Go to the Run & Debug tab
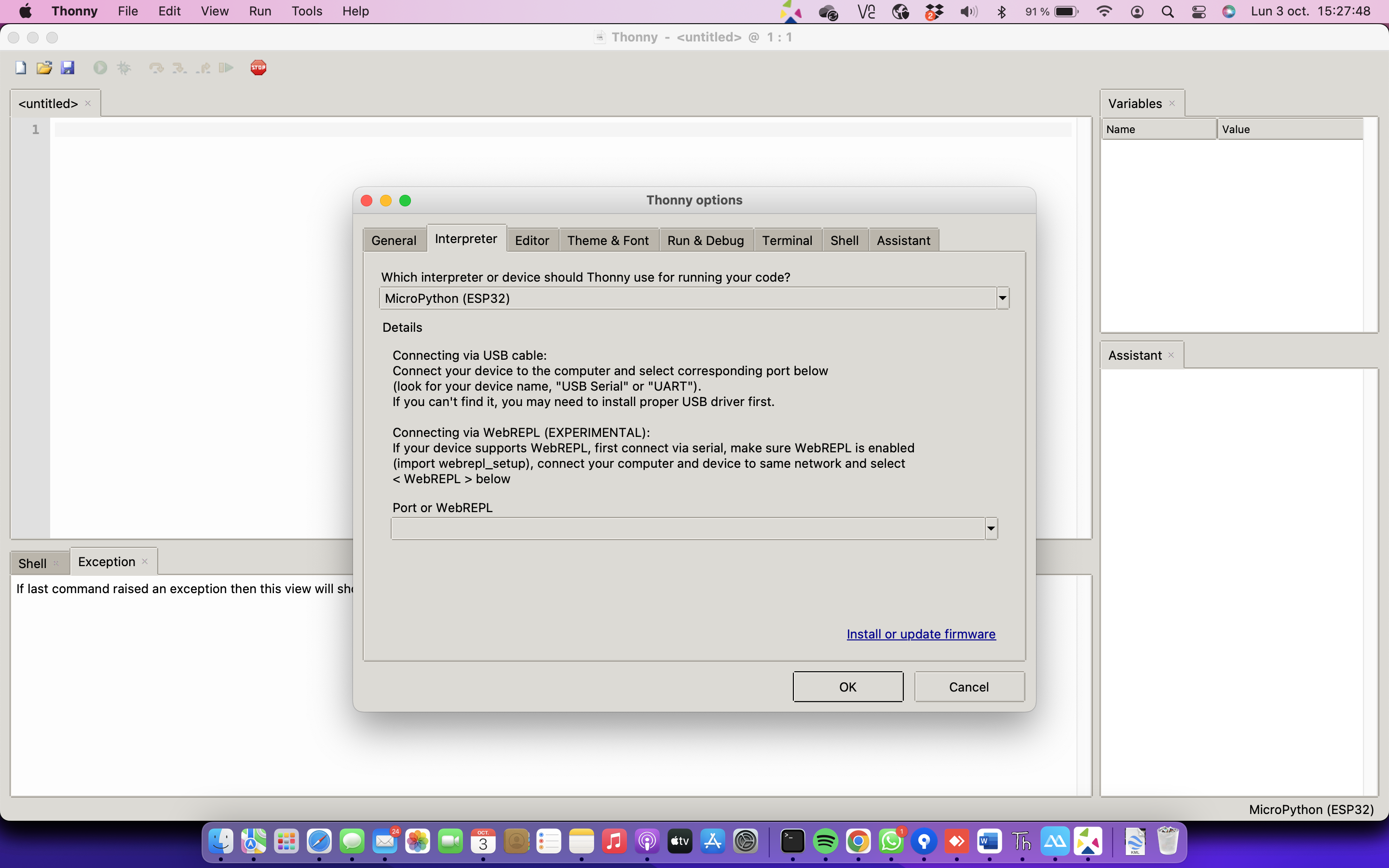The width and height of the screenshot is (1389, 868). point(706,241)
